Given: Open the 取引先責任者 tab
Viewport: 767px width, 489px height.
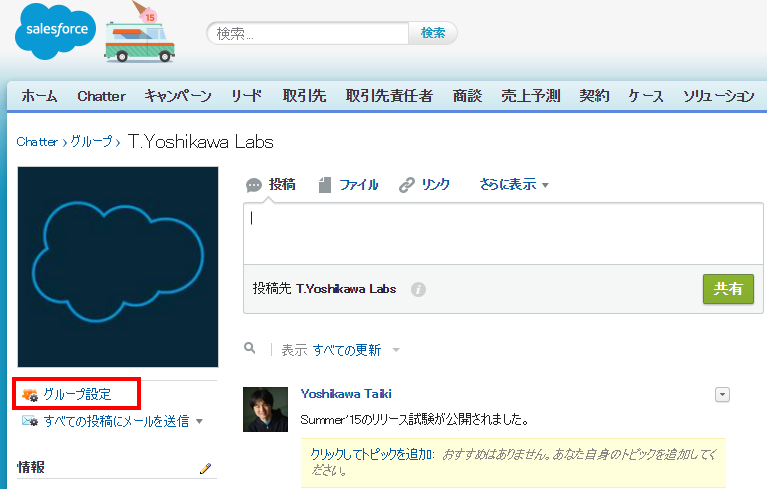Looking at the screenshot, I should pyautogui.click(x=389, y=96).
